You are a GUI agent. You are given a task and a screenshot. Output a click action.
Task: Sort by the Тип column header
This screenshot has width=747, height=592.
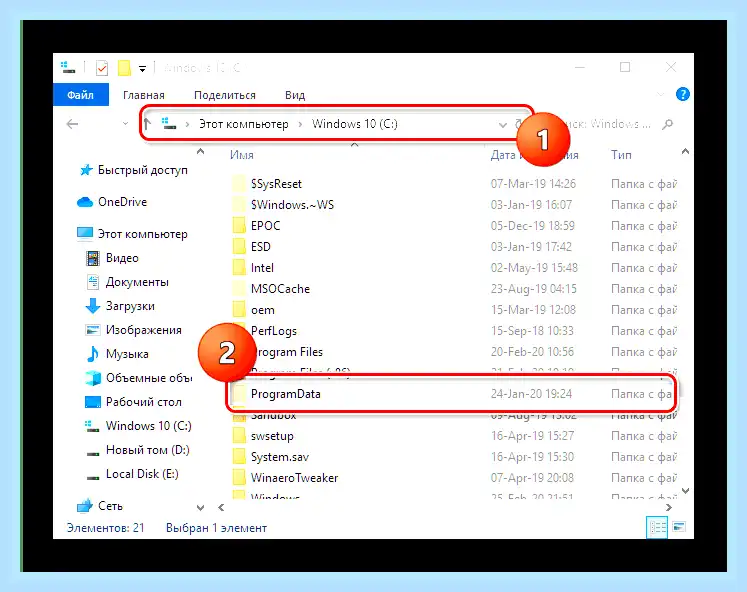click(x=621, y=155)
